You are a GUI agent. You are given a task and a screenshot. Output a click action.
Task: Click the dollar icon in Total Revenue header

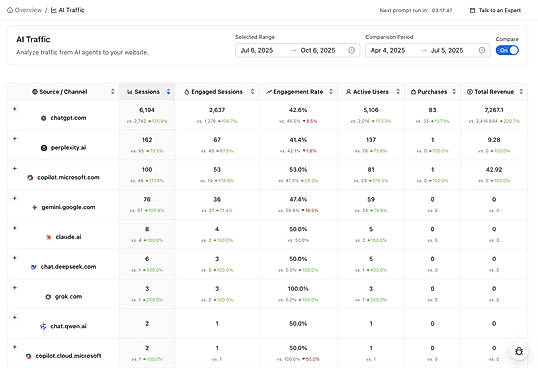[x=470, y=92]
